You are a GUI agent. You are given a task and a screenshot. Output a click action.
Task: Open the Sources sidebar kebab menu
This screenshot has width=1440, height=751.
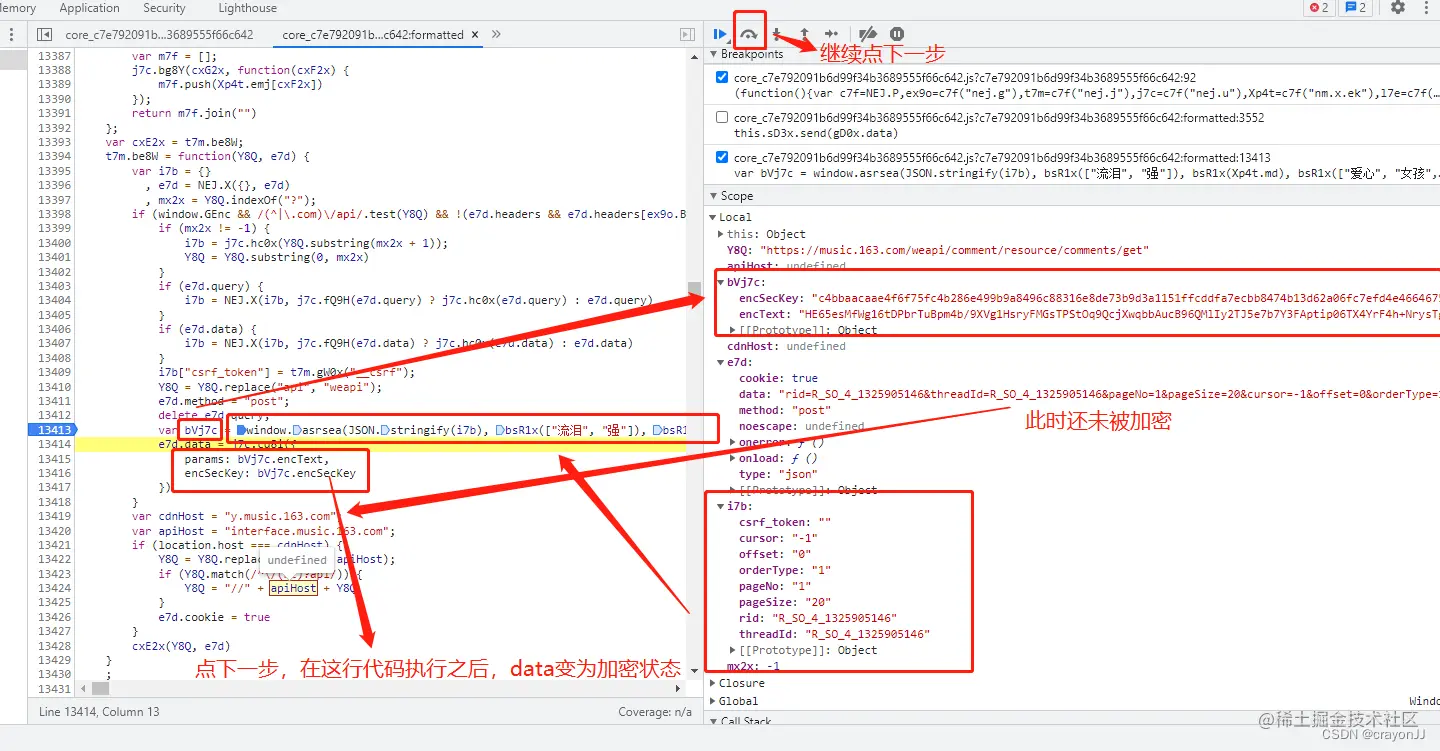tap(12, 34)
